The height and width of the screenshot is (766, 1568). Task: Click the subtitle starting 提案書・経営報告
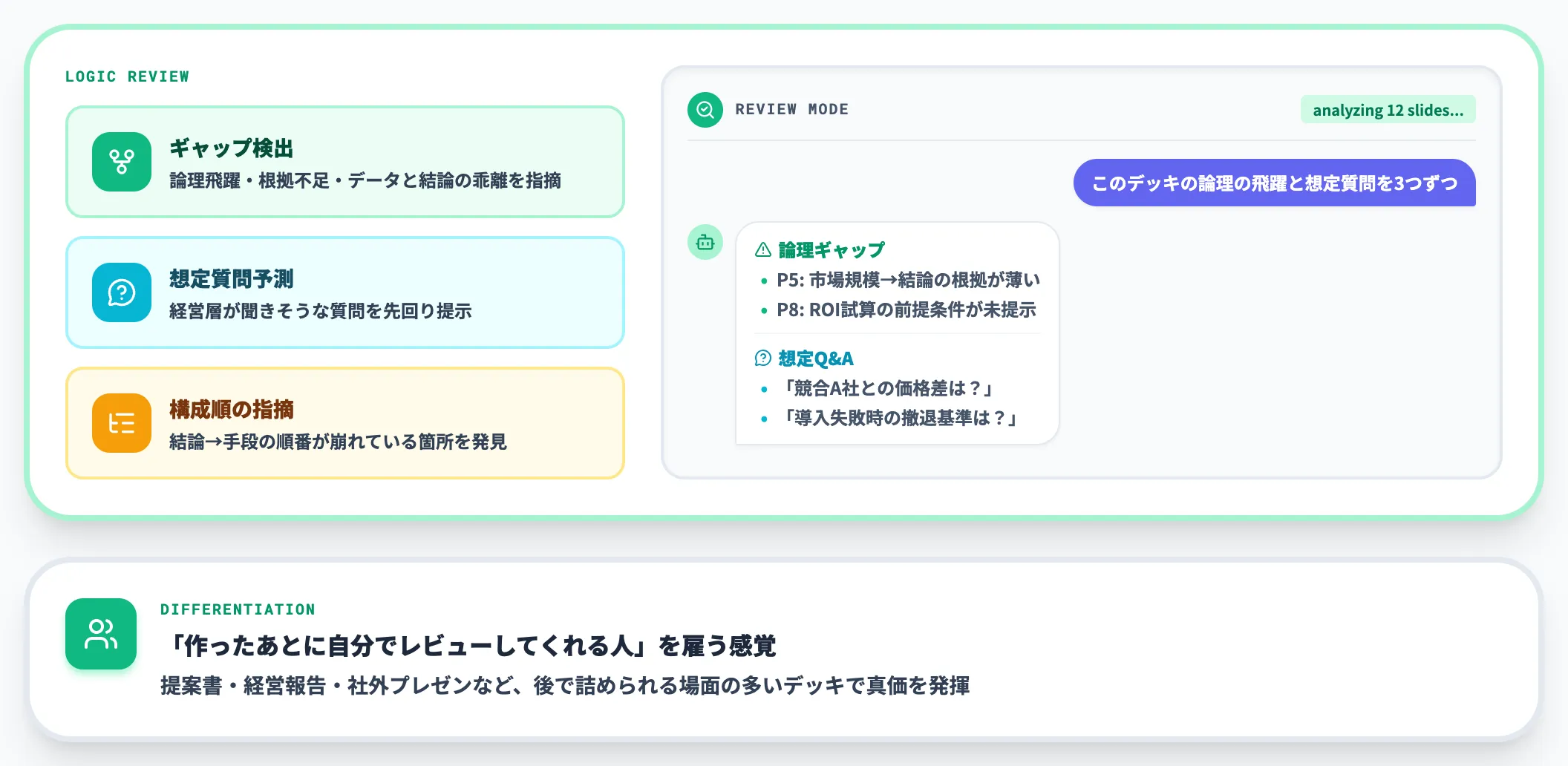coord(565,685)
